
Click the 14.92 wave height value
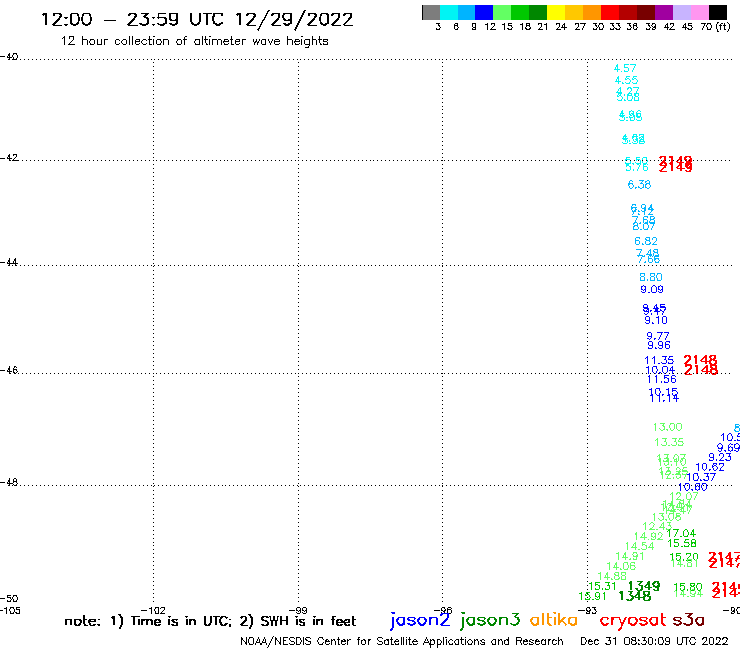[x=648, y=536]
